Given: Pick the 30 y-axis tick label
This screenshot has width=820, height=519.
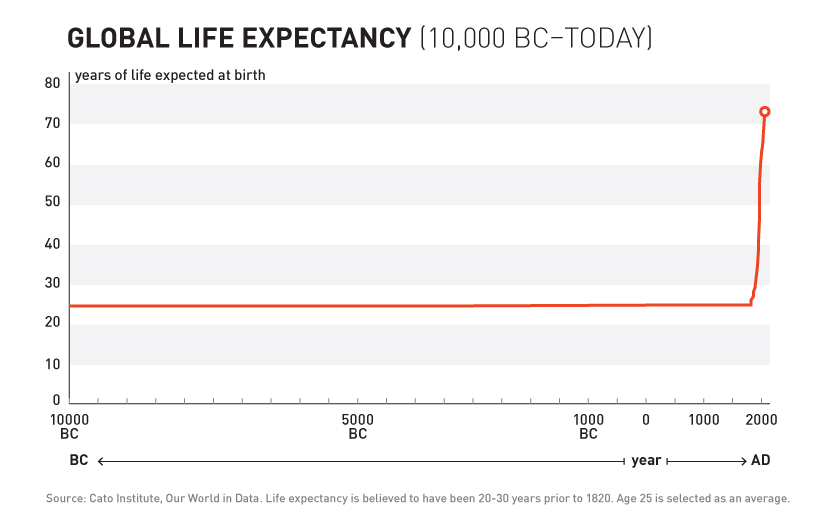Looking at the screenshot, I should click(53, 283).
